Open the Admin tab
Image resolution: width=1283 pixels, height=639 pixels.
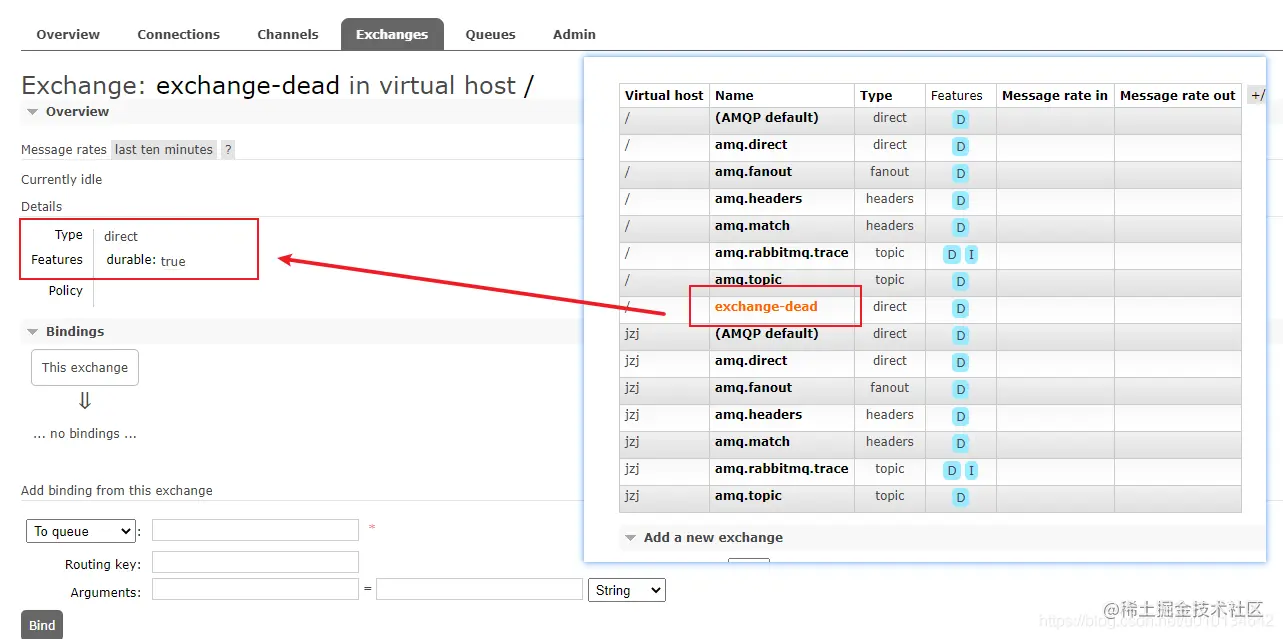coord(574,34)
